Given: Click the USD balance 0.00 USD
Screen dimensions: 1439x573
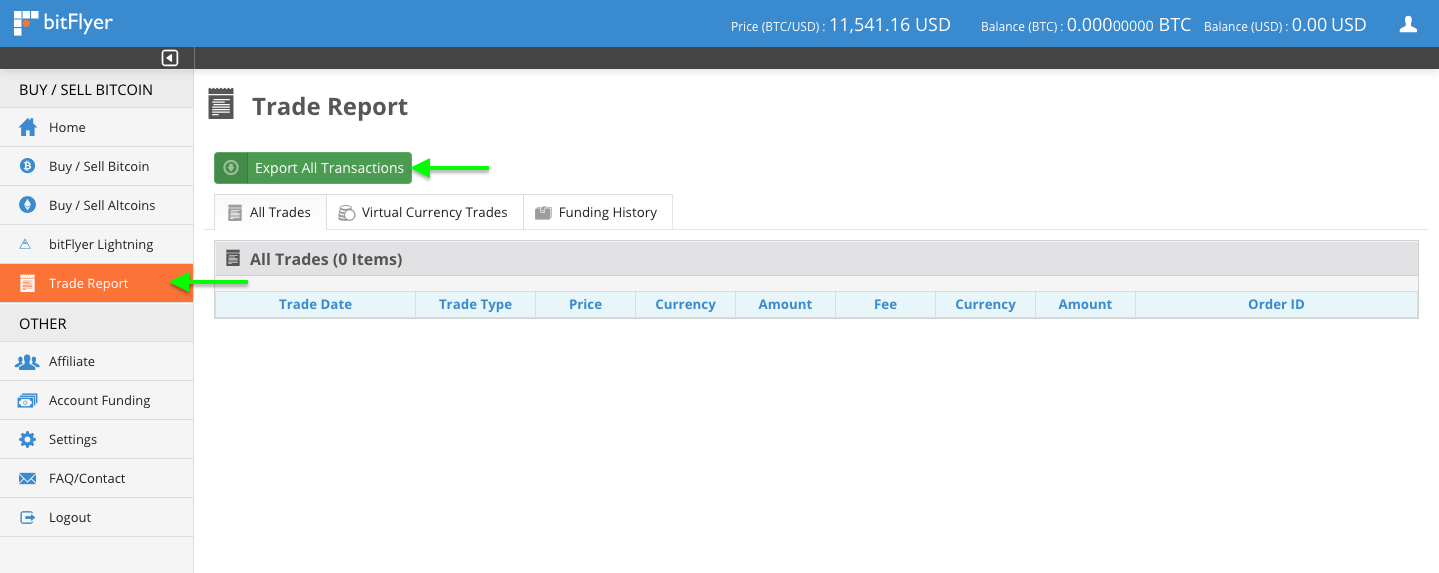Looking at the screenshot, I should click(1329, 24).
